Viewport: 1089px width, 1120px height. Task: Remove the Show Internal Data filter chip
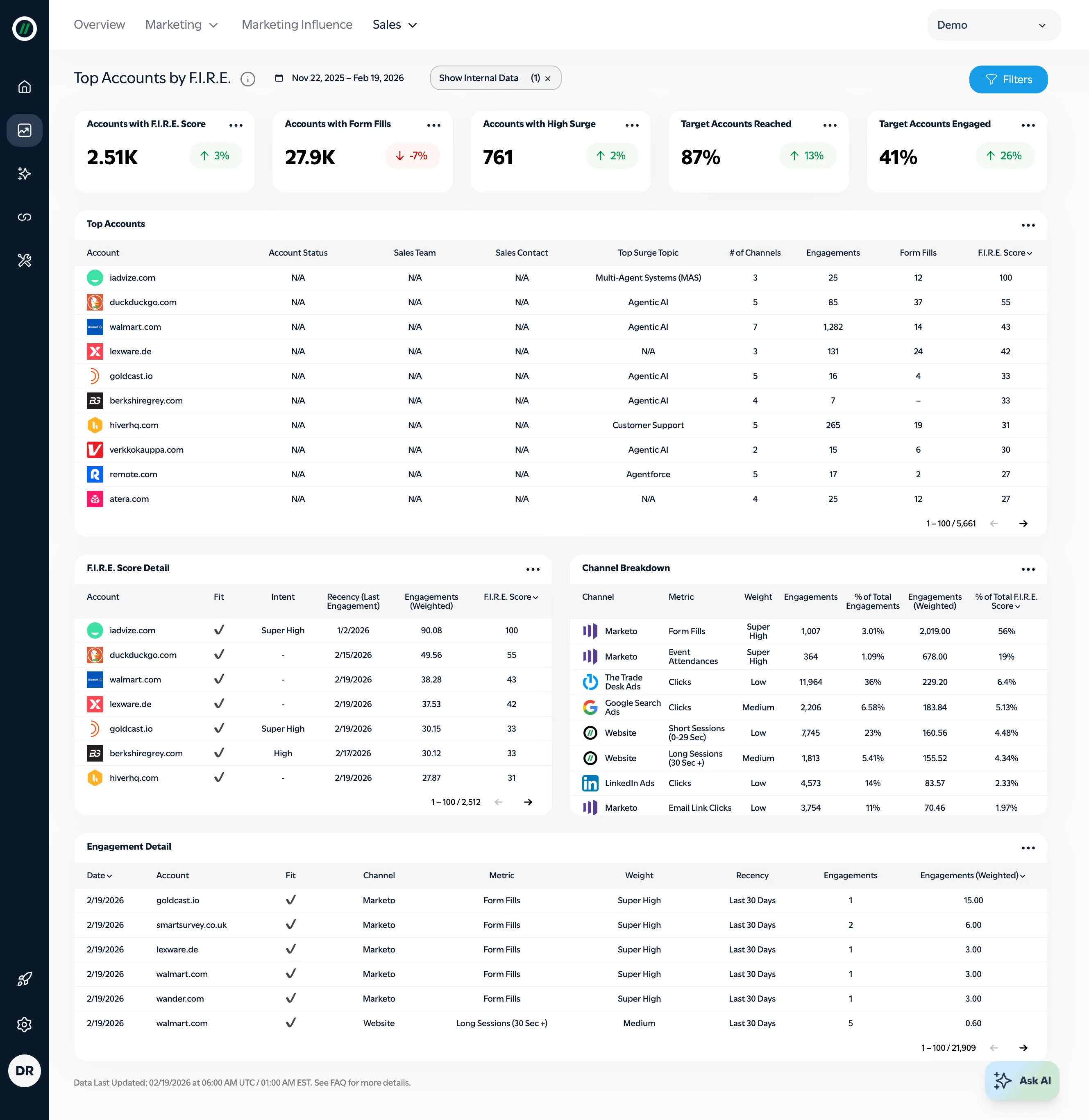[x=547, y=78]
